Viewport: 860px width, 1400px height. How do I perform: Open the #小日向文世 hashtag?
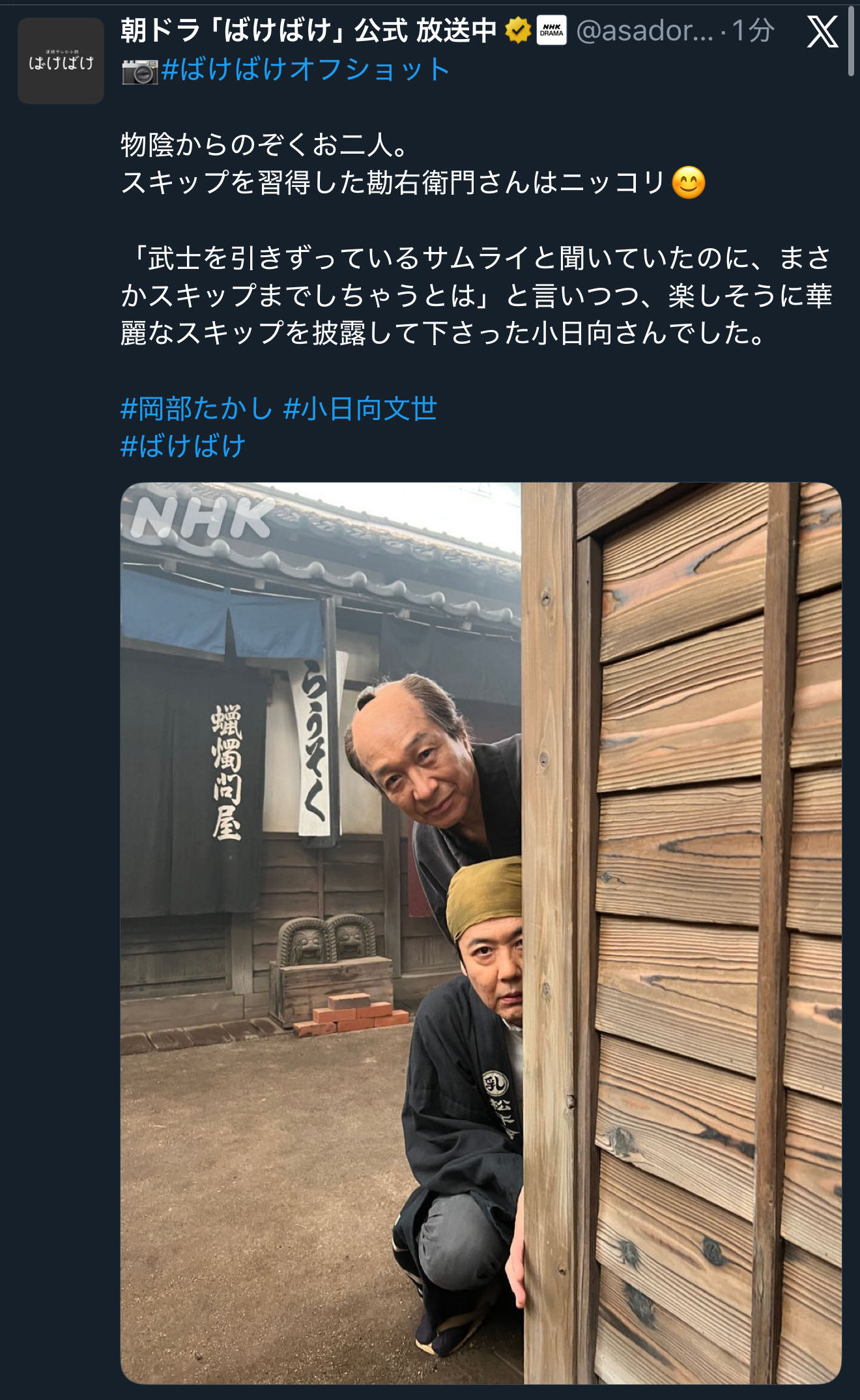pyautogui.click(x=360, y=409)
